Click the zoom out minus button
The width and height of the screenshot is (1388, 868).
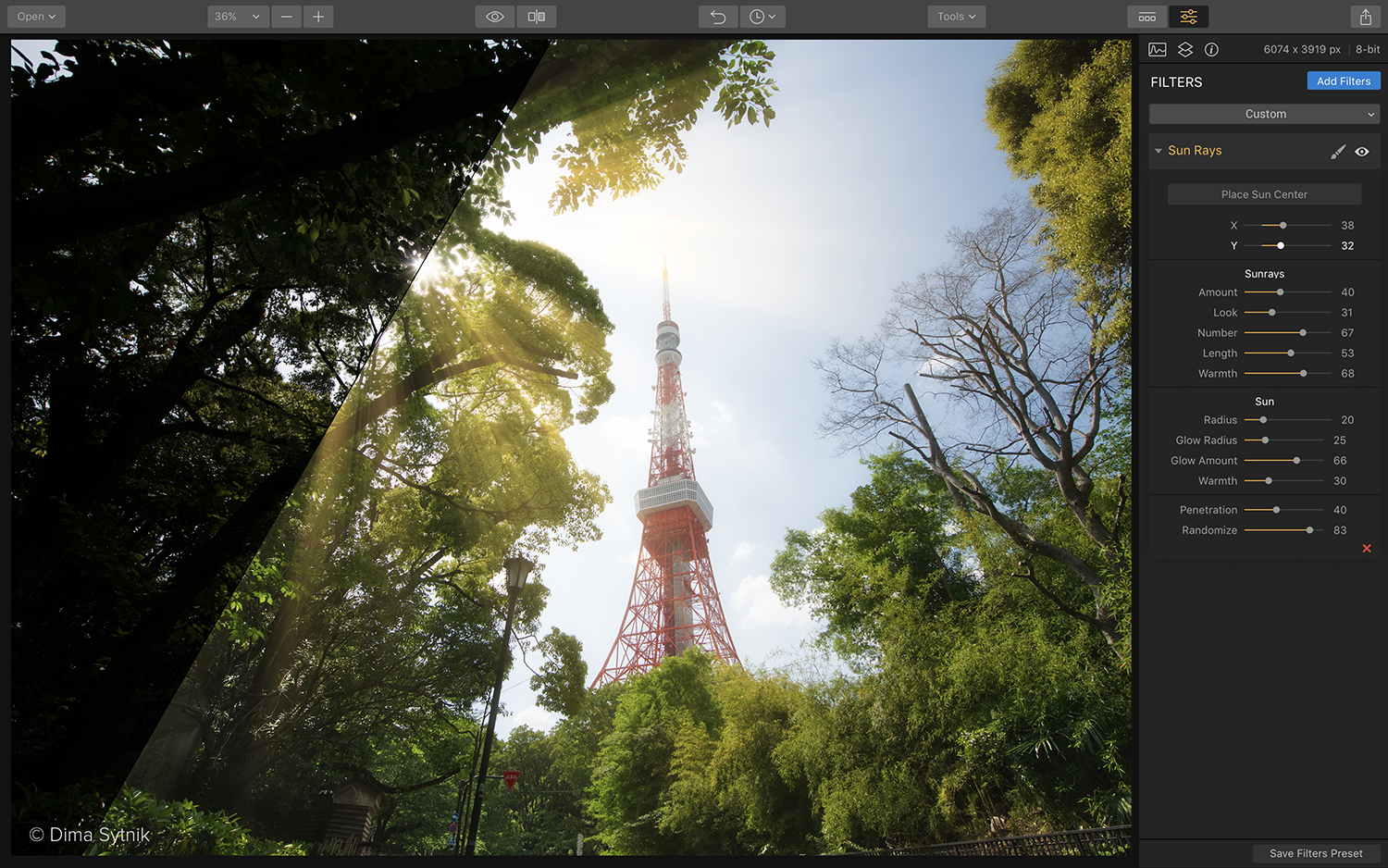[287, 17]
